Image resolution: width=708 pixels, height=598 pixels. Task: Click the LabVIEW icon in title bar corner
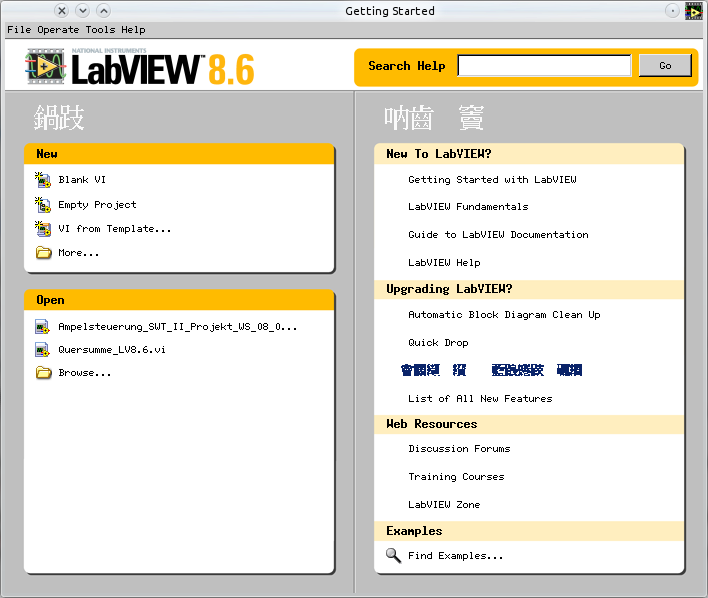(694, 11)
